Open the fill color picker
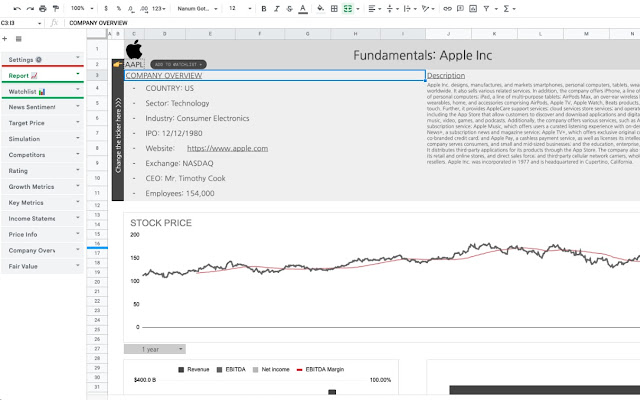Screen dimensions: 640x400 [x=321, y=9]
